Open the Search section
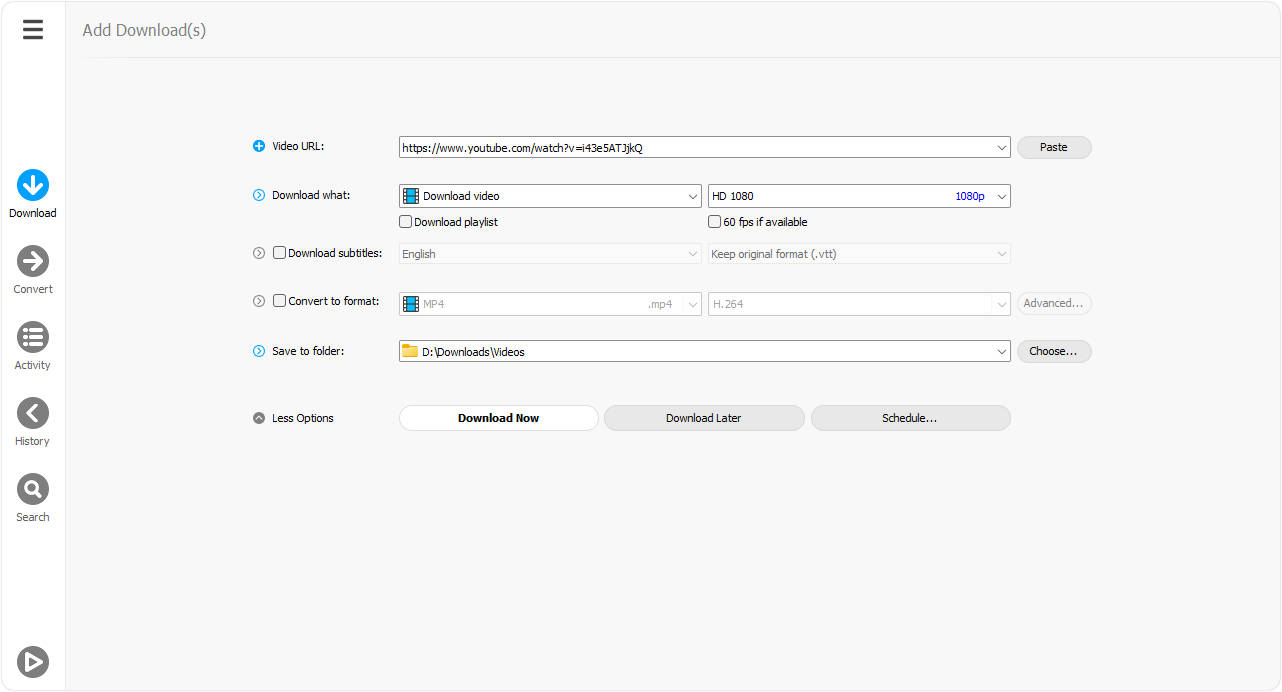Screen dimensions: 1282x692 [x=33, y=496]
